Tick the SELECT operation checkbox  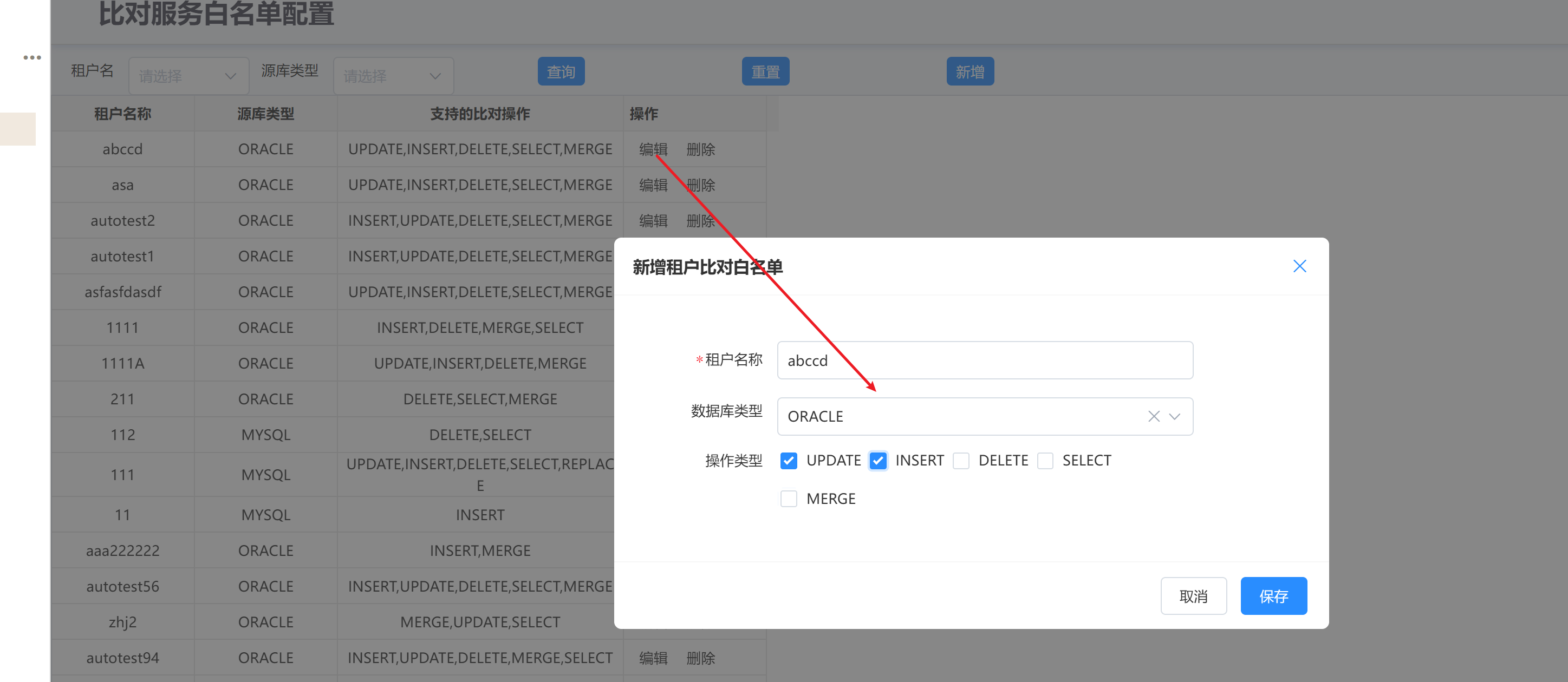point(1045,461)
